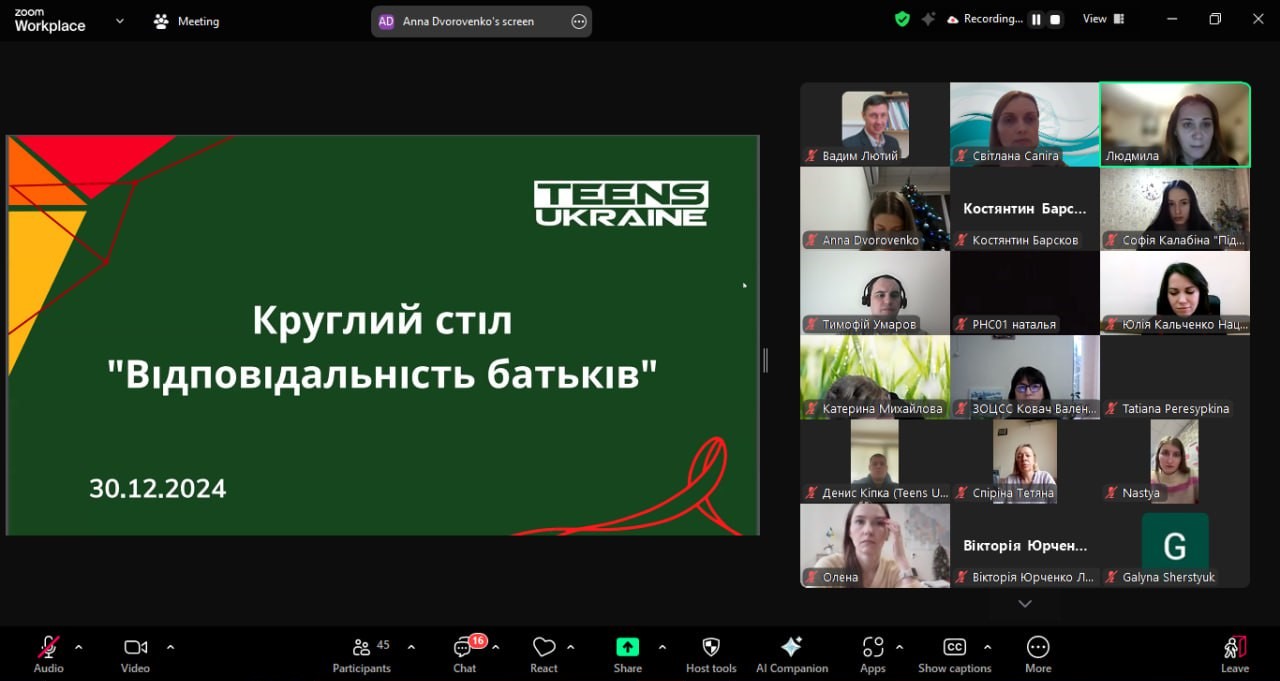Open the View layout menu

1103,19
